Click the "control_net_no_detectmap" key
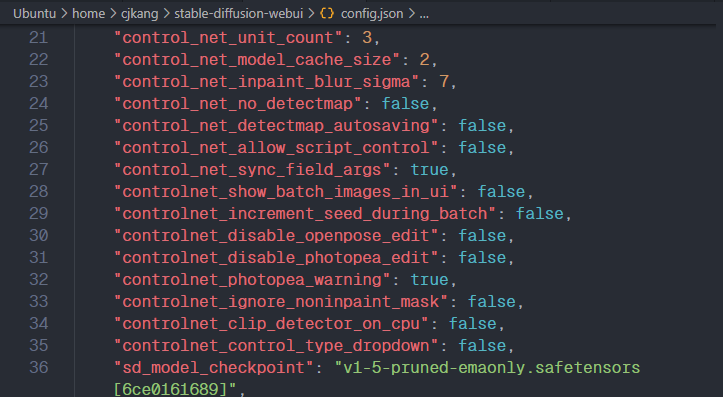The width and height of the screenshot is (723, 397). click(237, 104)
